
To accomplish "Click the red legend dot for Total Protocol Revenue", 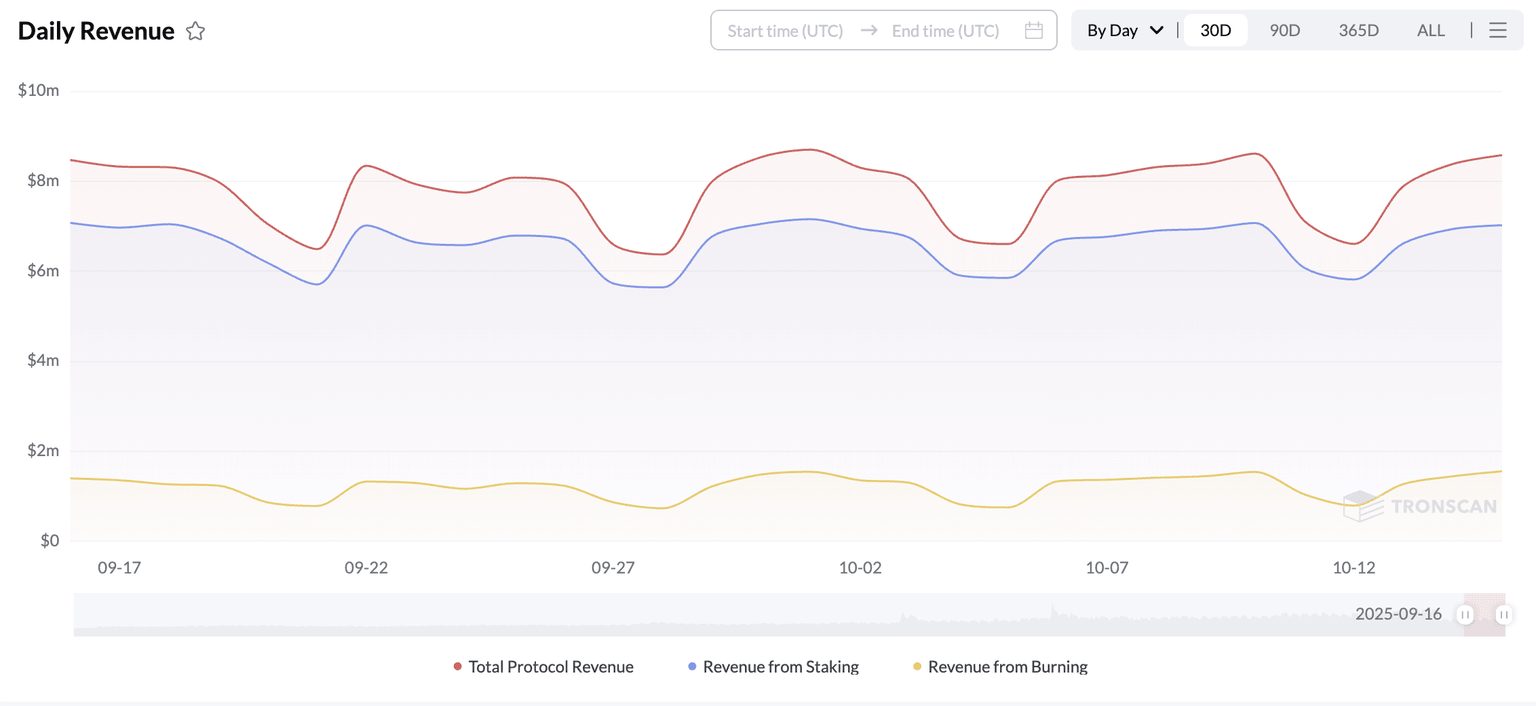I will [458, 667].
